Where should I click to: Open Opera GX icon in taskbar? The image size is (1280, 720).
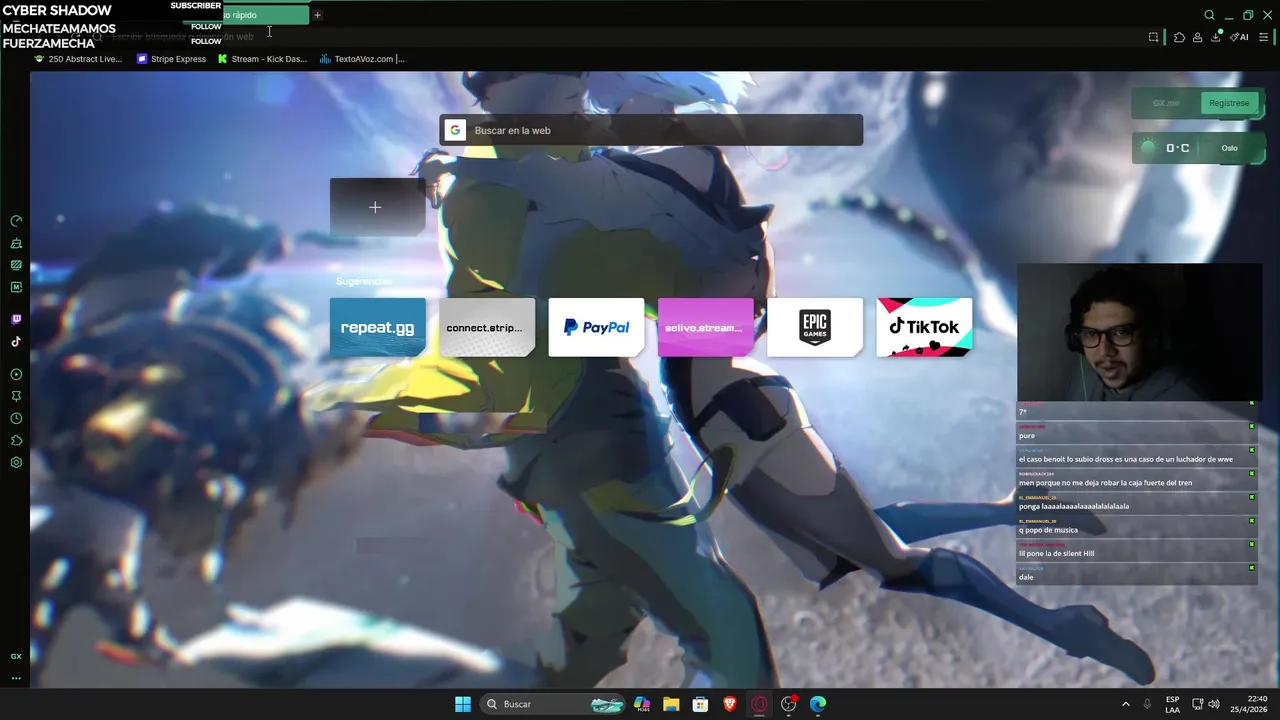tap(759, 704)
